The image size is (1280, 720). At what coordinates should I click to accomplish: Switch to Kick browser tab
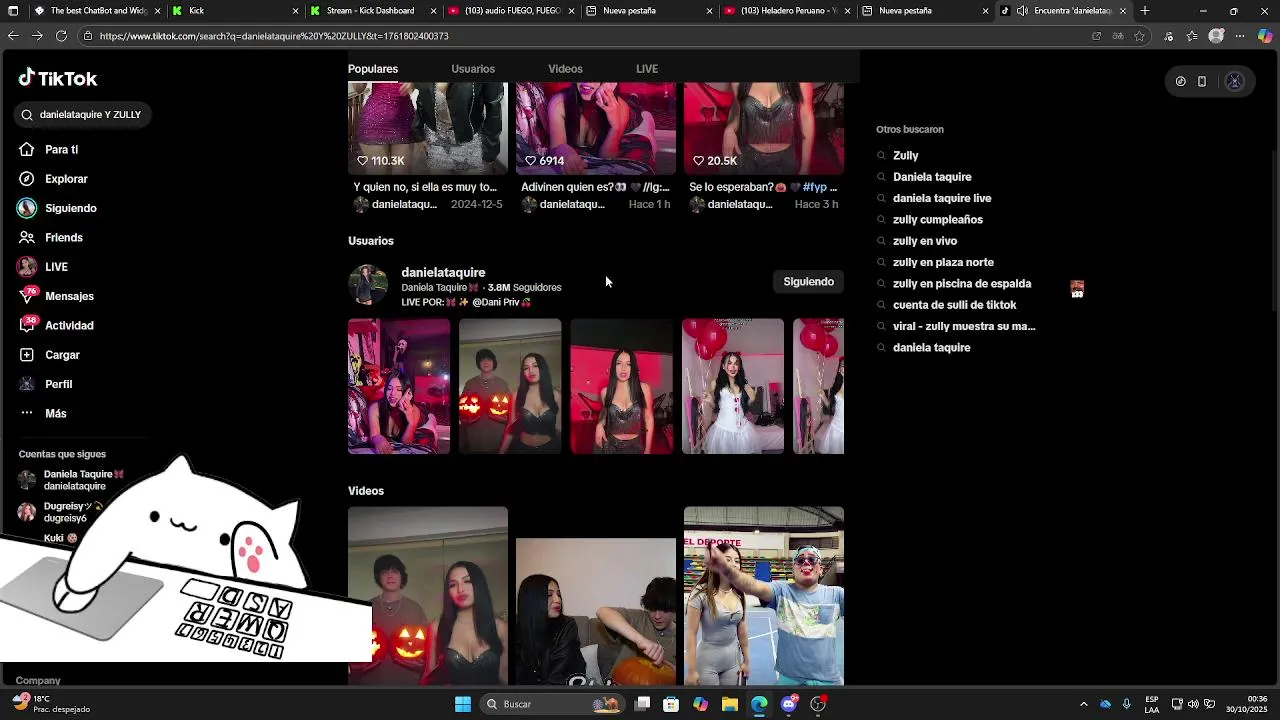[235, 11]
